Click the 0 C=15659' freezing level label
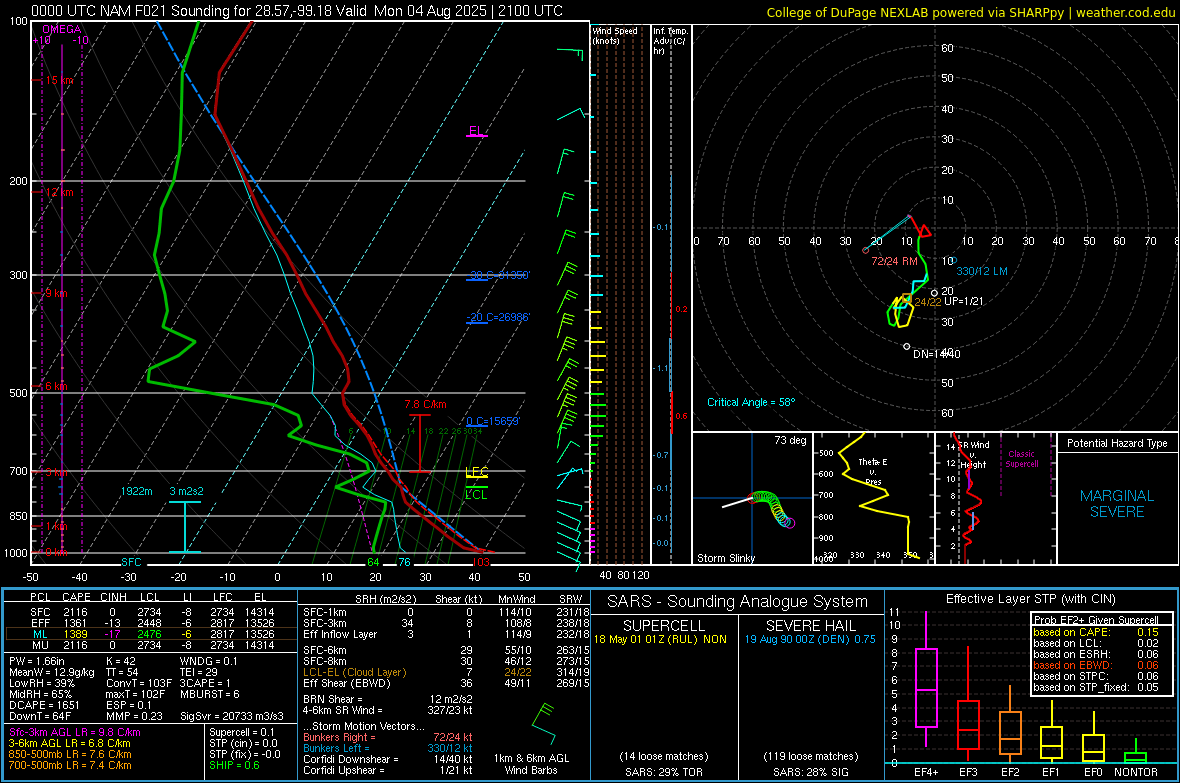Viewport: 1180px width, 783px height. (493, 421)
